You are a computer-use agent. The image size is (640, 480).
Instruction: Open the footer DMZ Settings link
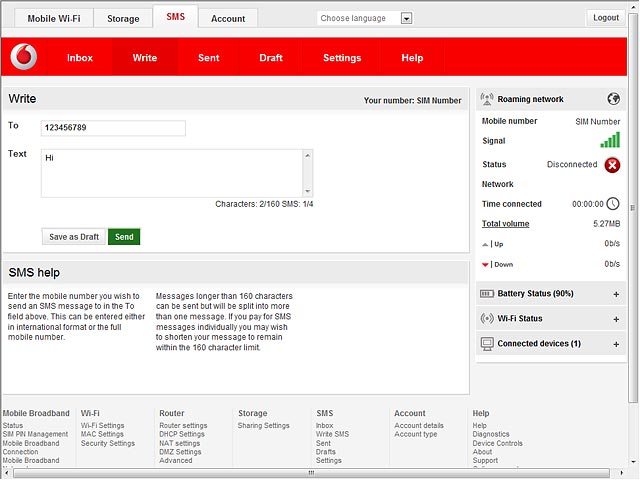click(x=180, y=452)
